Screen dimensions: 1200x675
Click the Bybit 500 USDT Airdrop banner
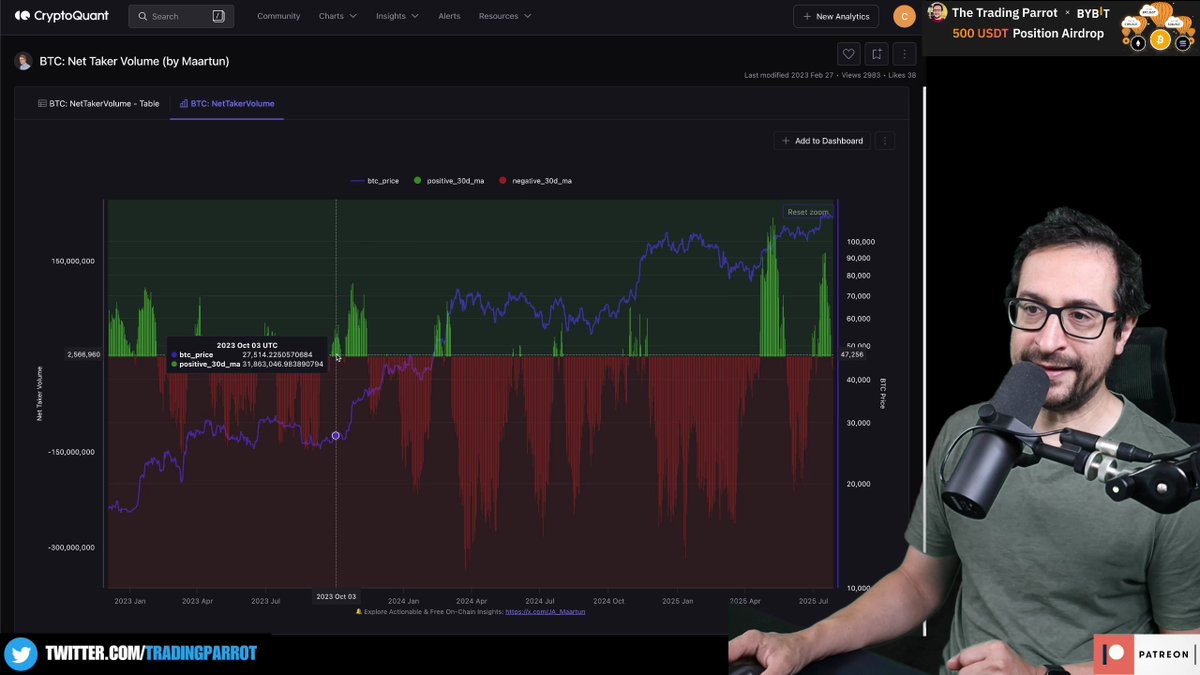(x=1062, y=26)
